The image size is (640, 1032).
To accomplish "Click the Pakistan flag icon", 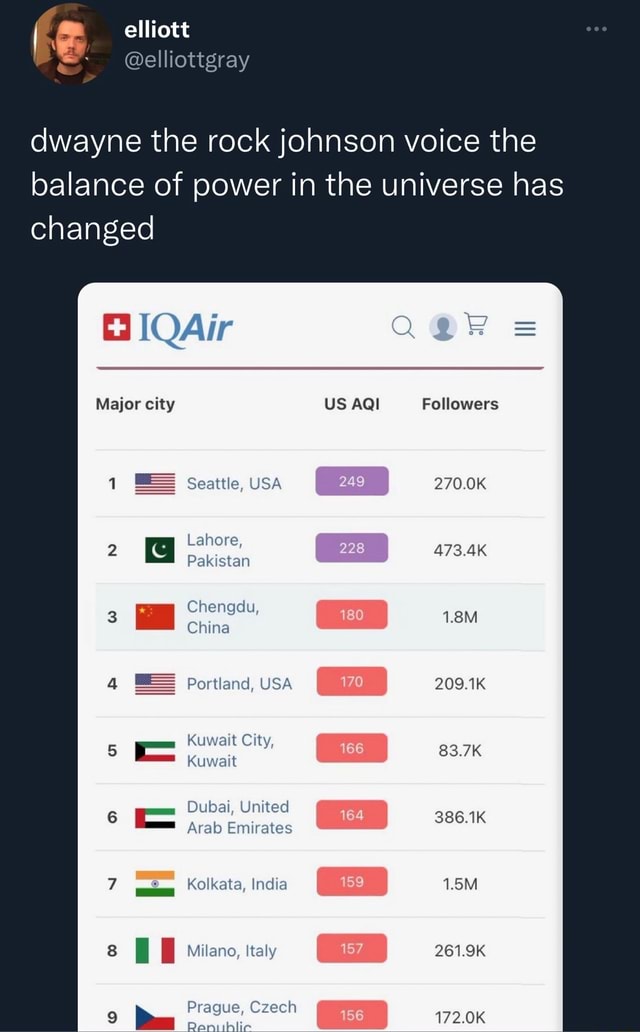I will pos(158,550).
